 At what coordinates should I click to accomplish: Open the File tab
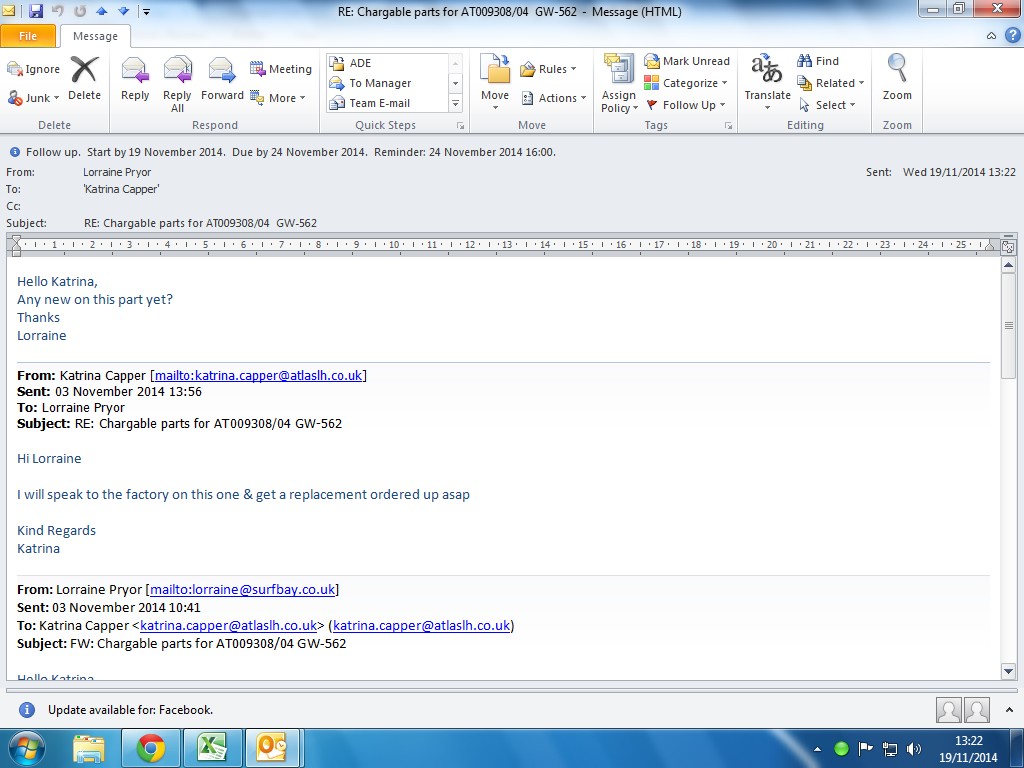28,36
